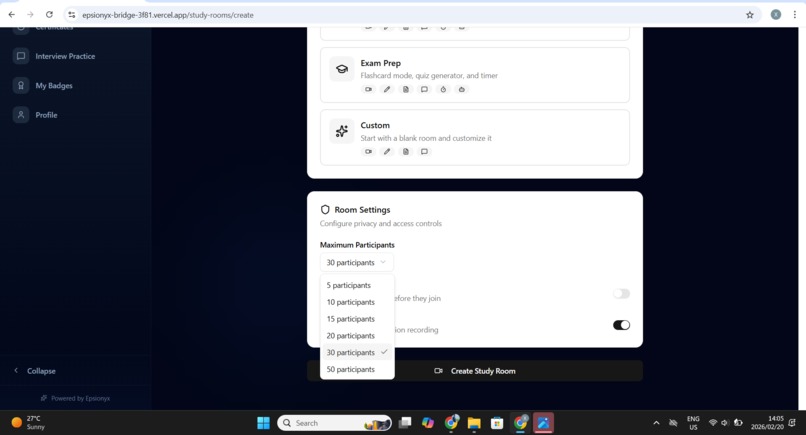Show hidden icons with the system tray chevron

[x=656, y=423]
